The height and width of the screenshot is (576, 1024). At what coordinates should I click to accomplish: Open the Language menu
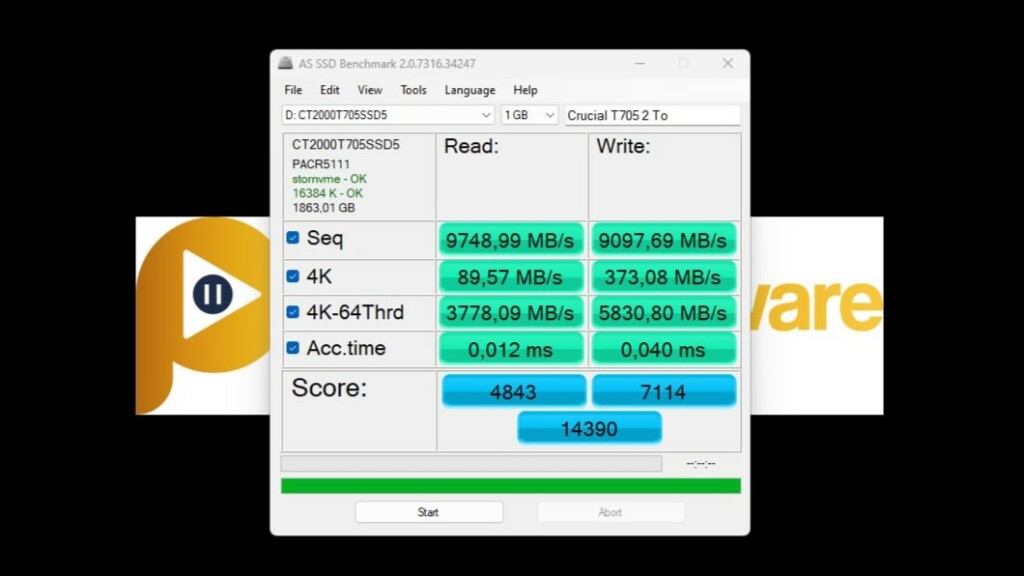470,90
